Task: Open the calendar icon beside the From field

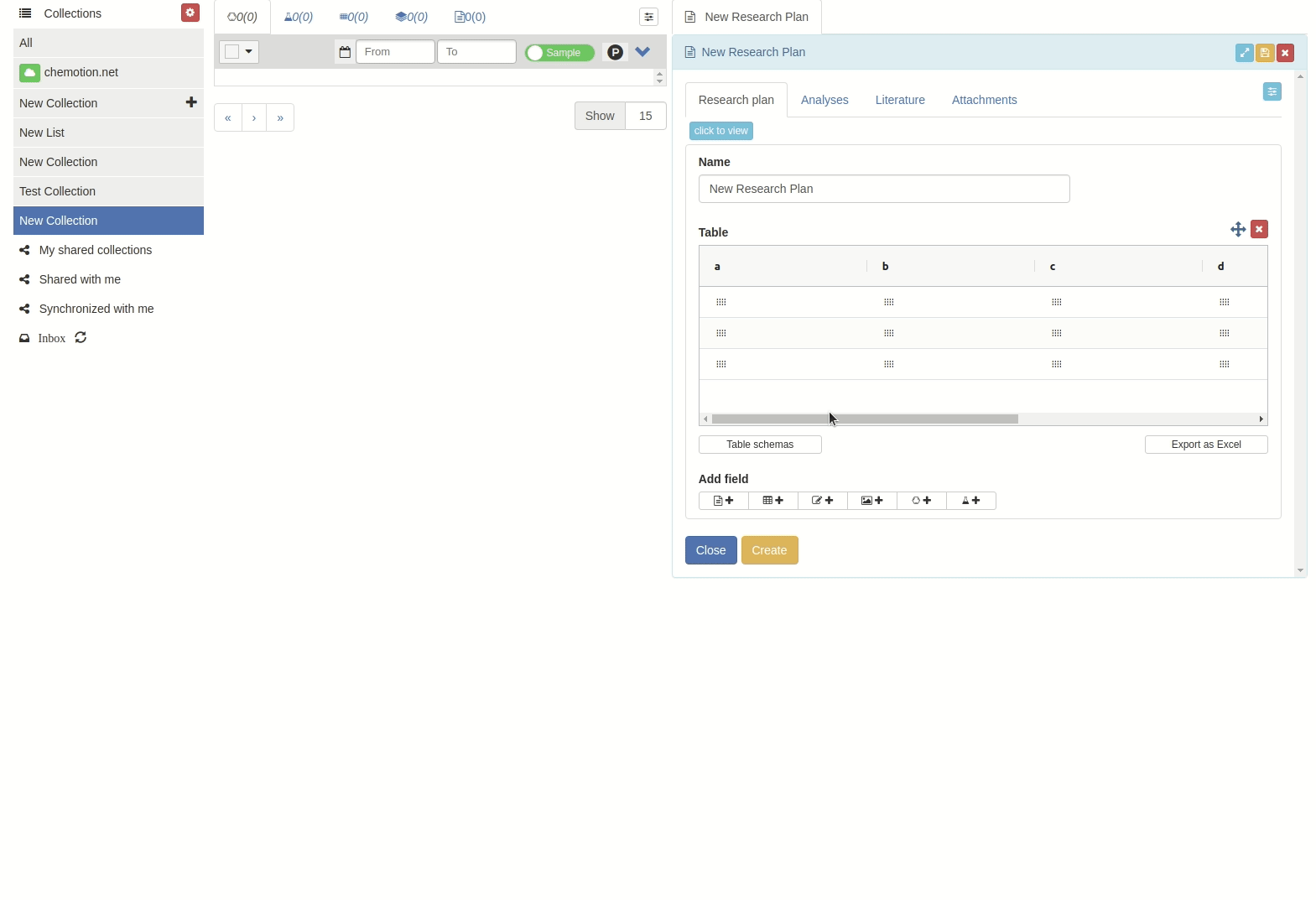Action: pyautogui.click(x=345, y=52)
